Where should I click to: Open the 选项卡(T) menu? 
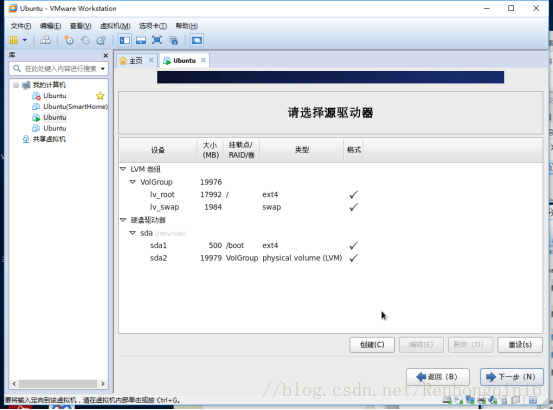point(153,26)
